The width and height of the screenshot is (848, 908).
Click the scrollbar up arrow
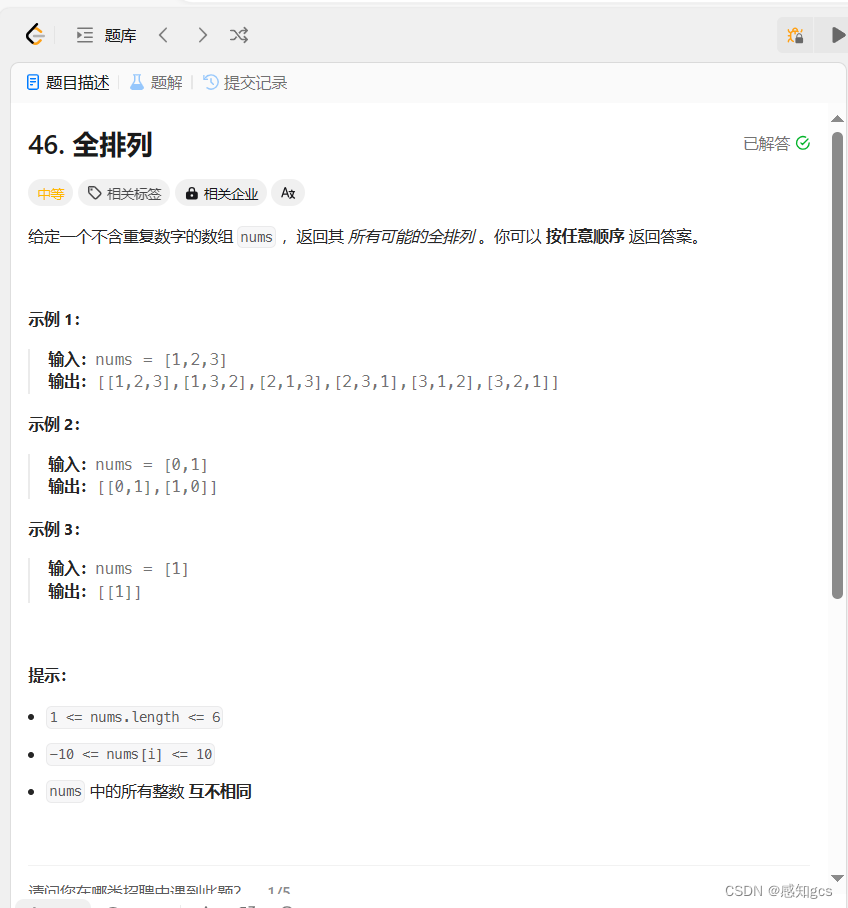point(837,119)
